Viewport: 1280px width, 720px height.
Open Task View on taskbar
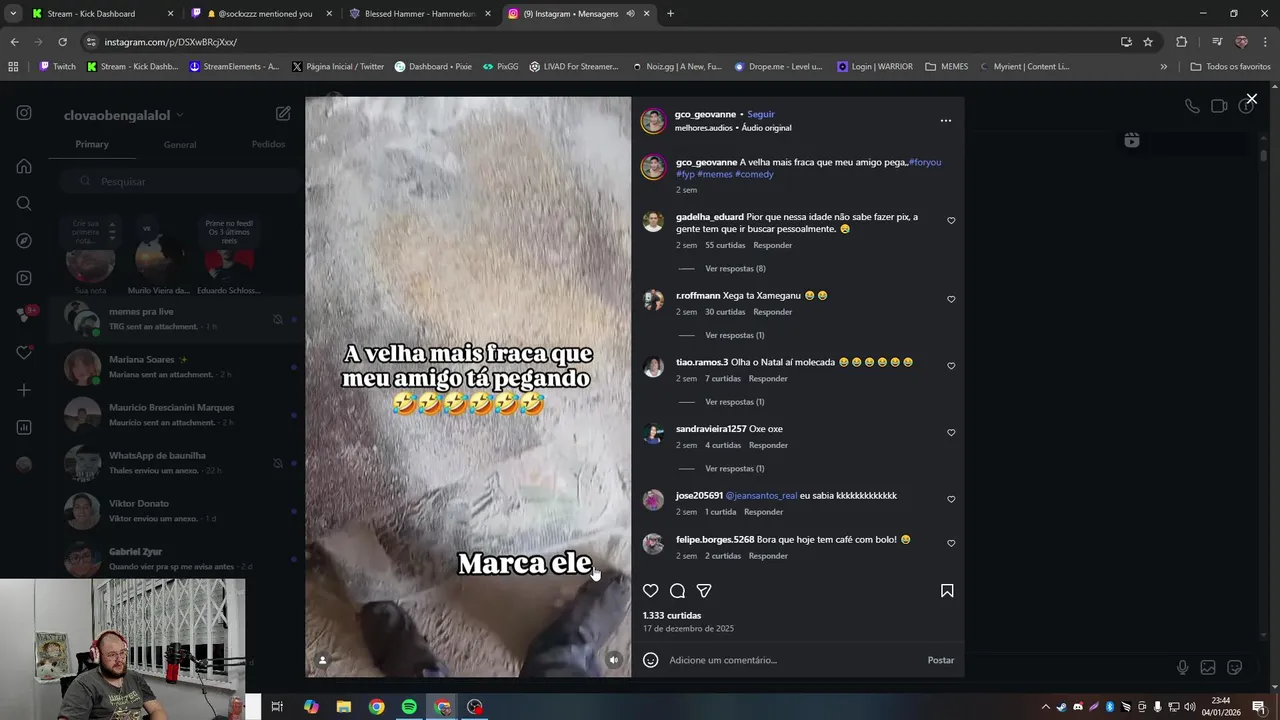[x=277, y=707]
